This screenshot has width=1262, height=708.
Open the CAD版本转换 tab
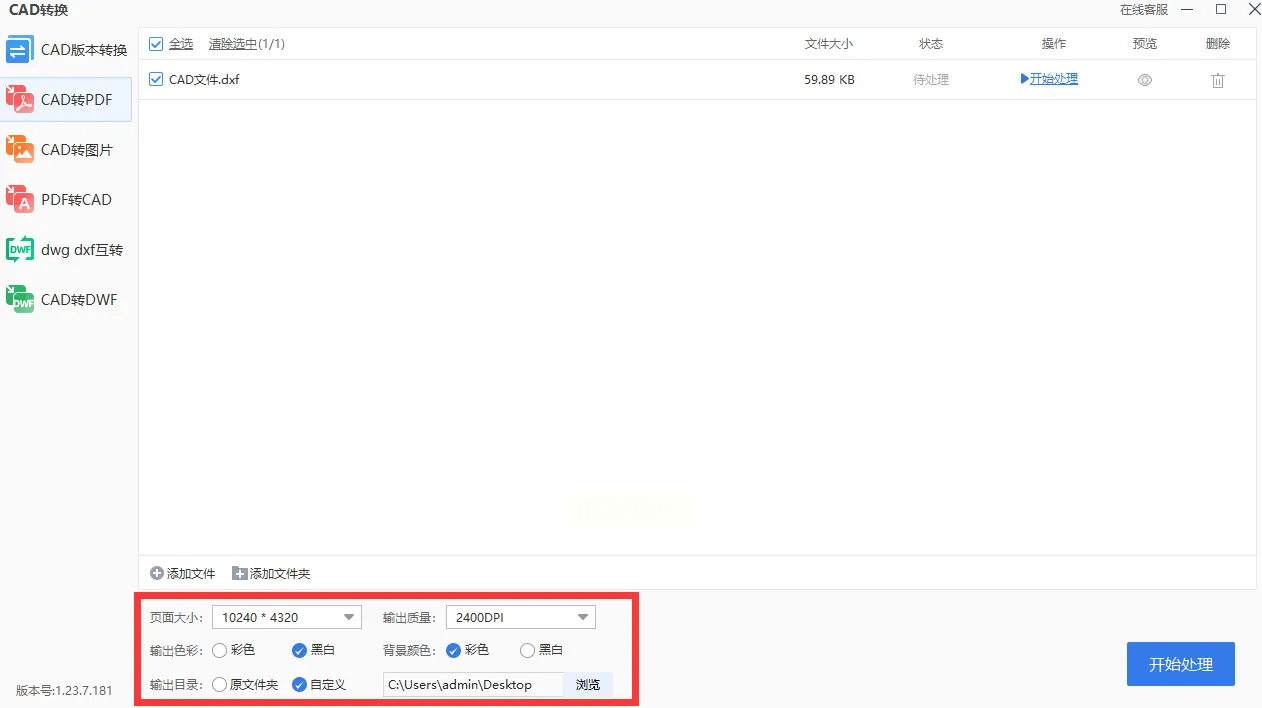(66, 50)
